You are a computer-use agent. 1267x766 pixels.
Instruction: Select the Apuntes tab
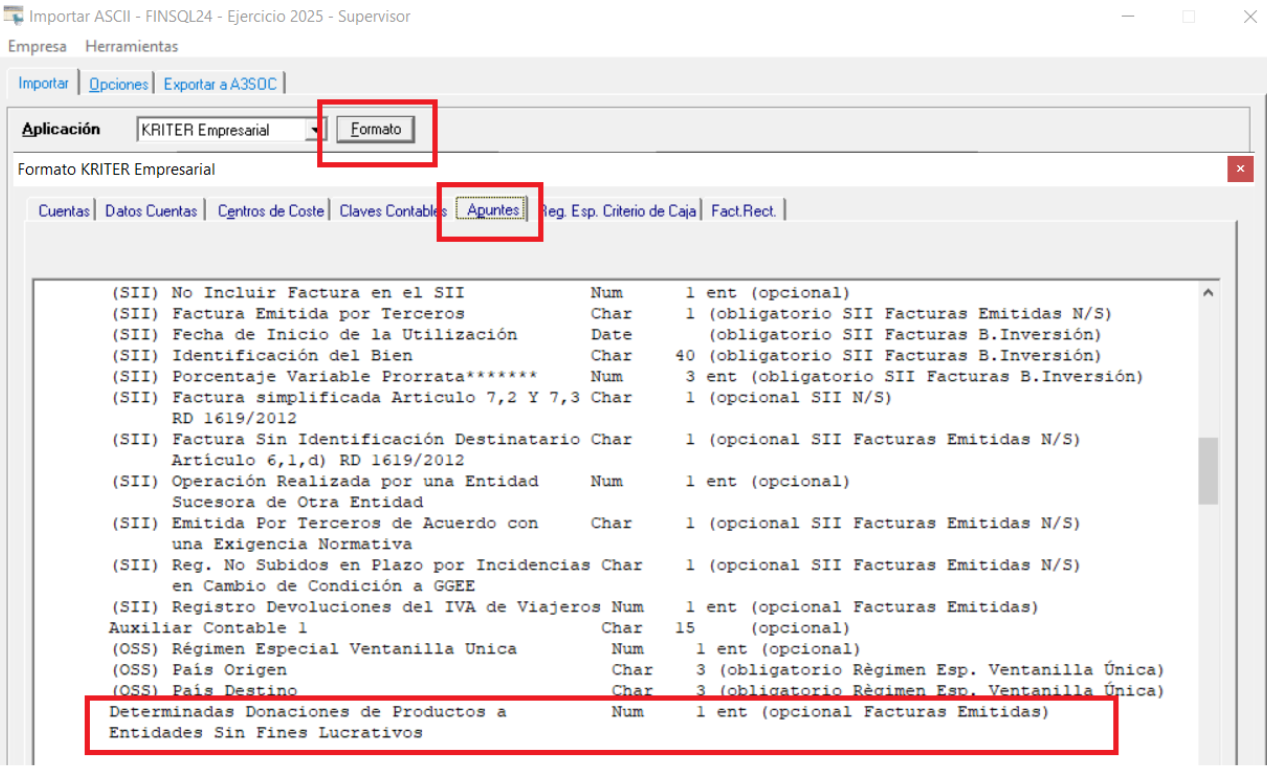click(x=492, y=211)
